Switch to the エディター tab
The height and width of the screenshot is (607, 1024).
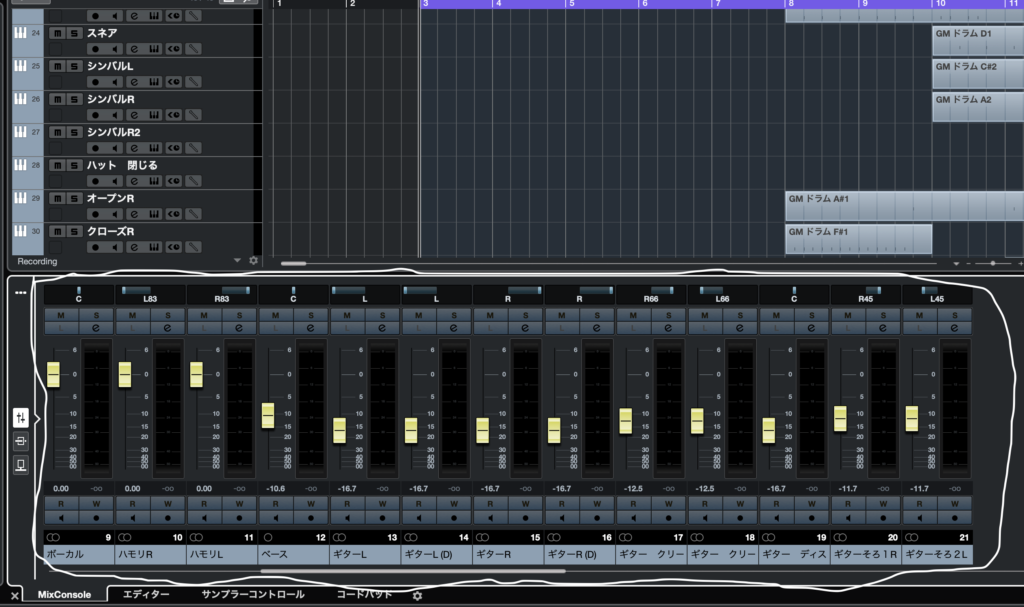point(146,594)
